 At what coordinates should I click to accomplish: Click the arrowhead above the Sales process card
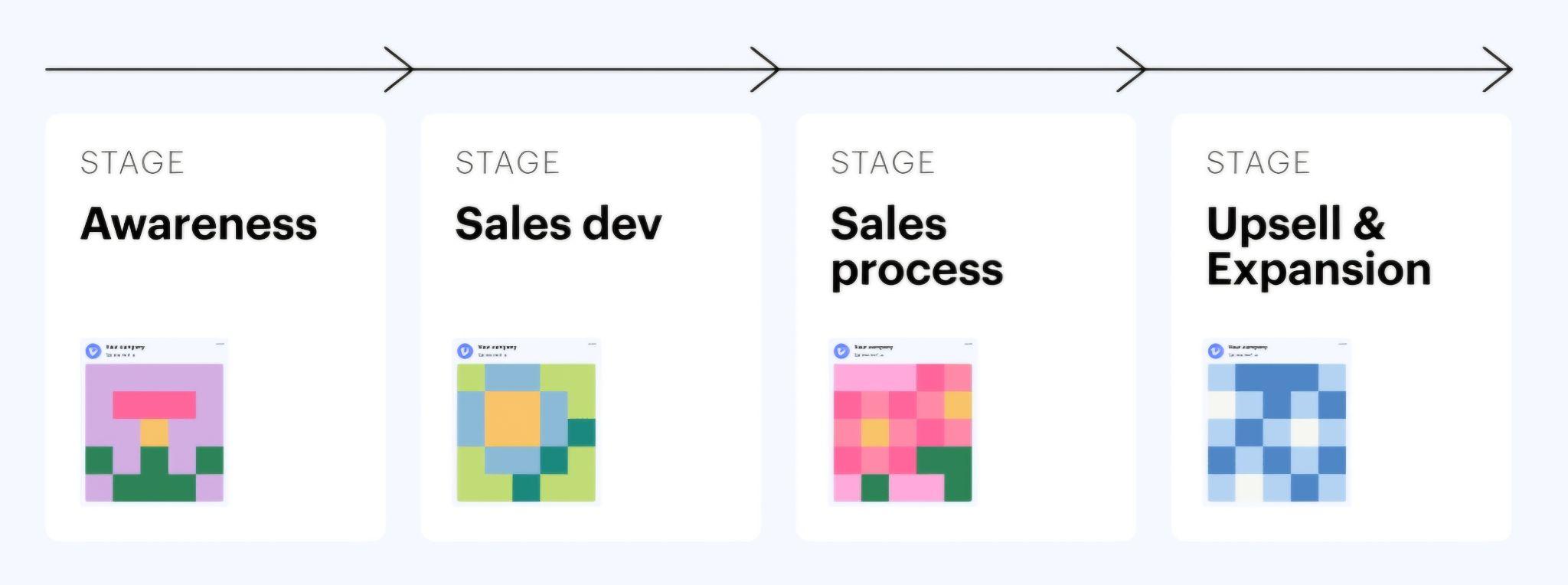pos(1132,70)
